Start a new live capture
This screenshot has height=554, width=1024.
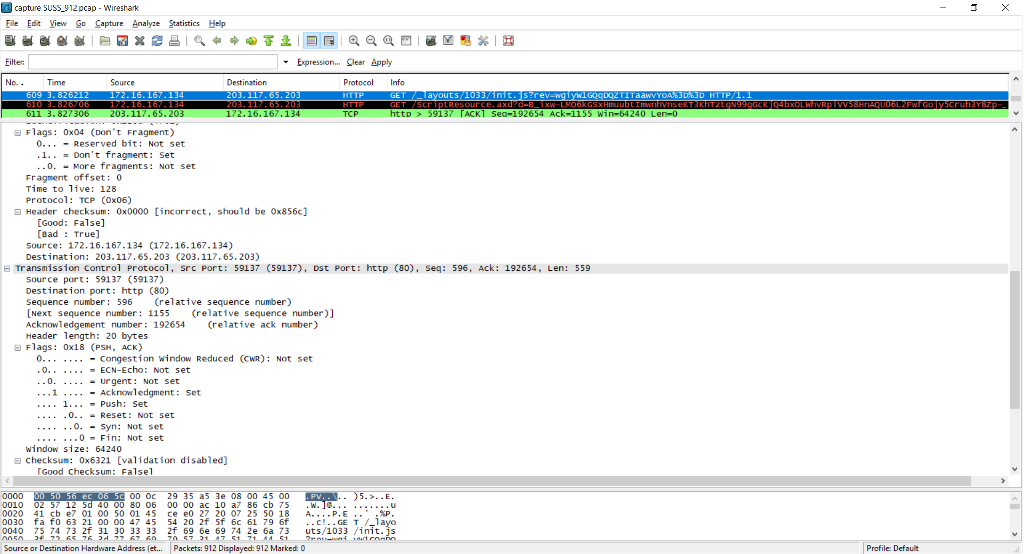(x=45, y=41)
